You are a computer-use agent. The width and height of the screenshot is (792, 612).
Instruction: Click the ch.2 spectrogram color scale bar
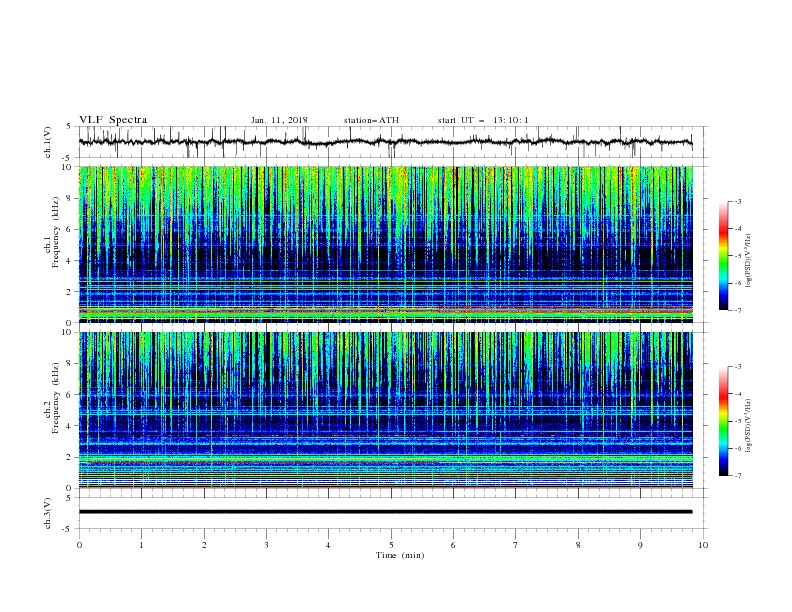tap(723, 421)
